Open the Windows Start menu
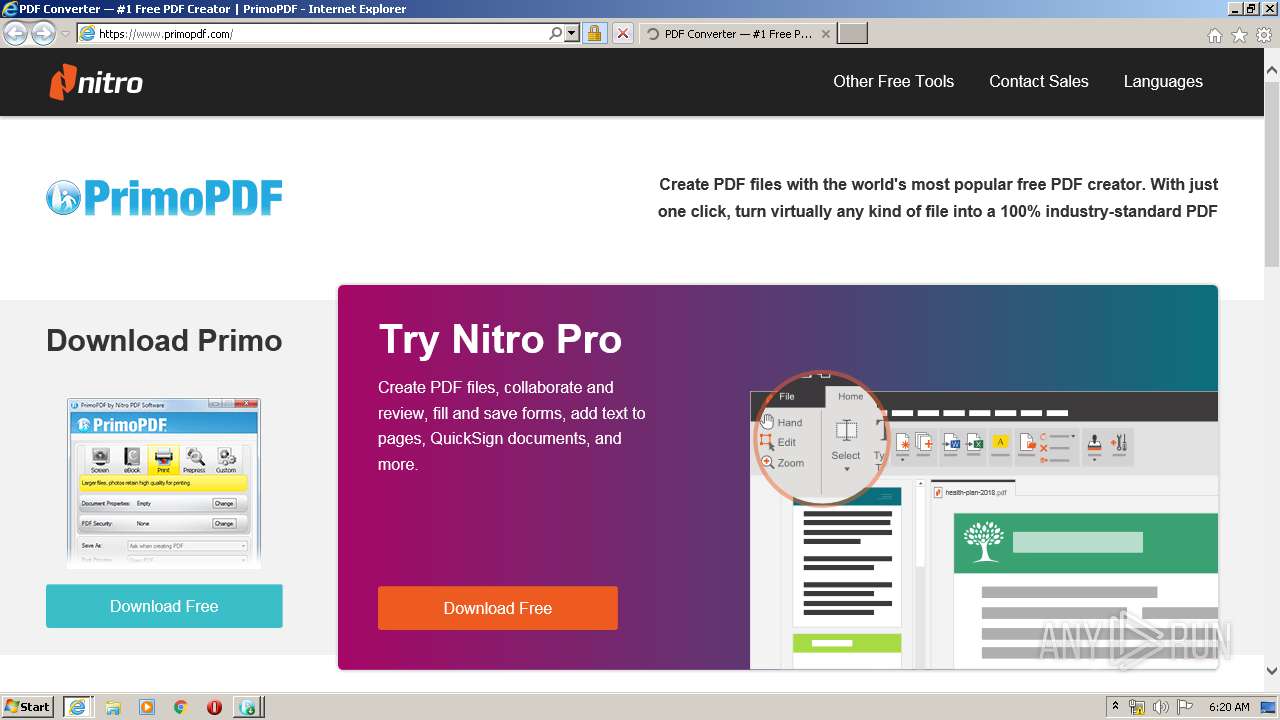1280x720 pixels. [x=28, y=706]
